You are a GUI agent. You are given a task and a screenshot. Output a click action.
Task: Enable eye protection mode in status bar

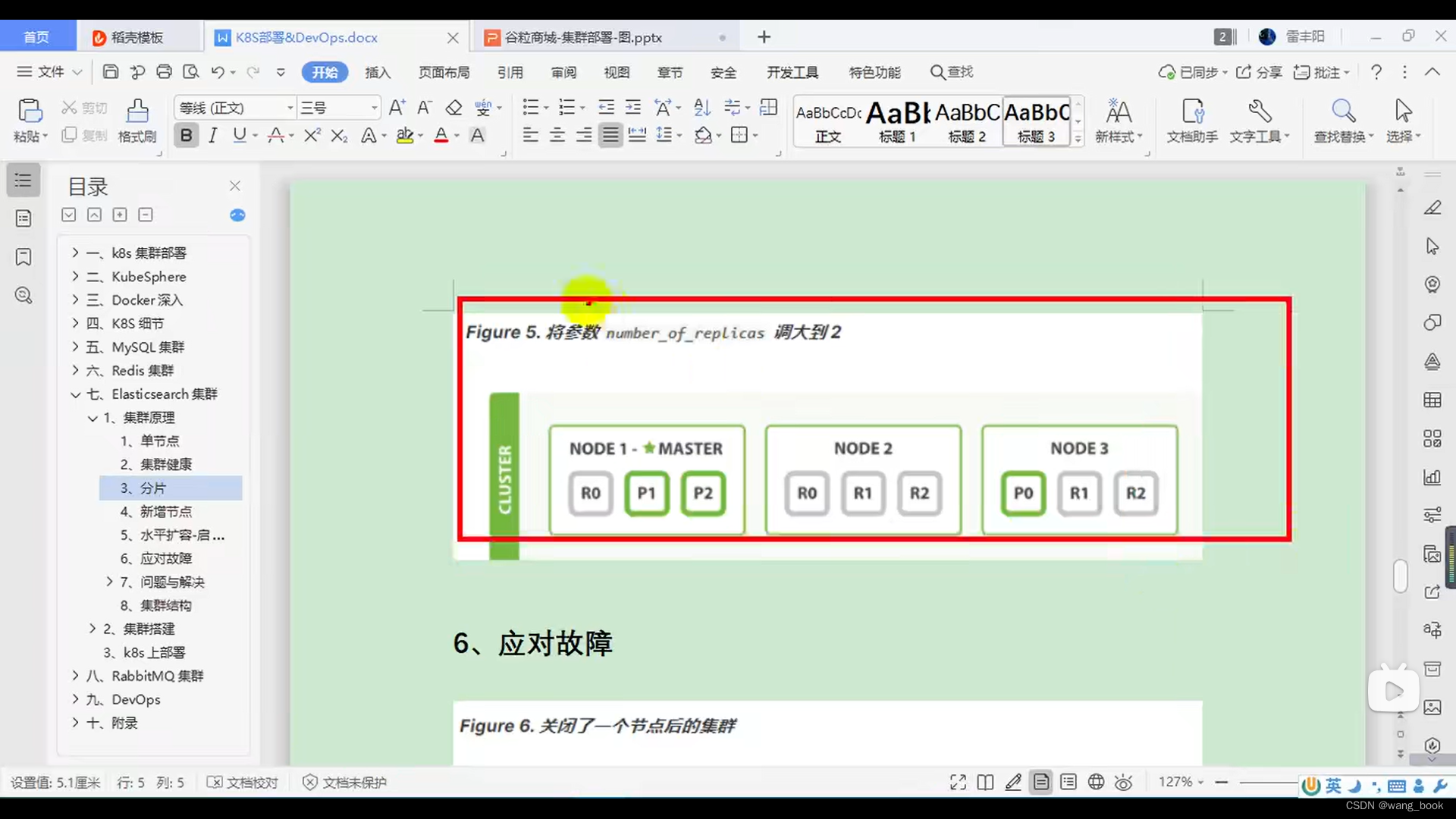tap(1124, 782)
